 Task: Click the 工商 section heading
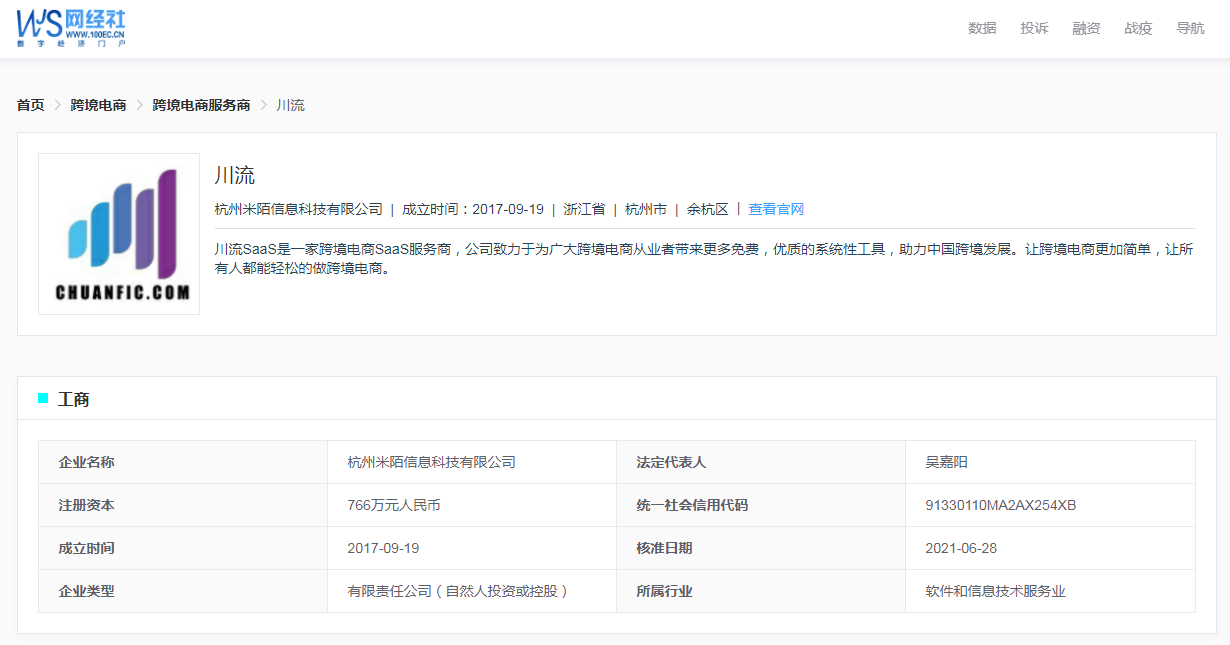click(x=74, y=399)
